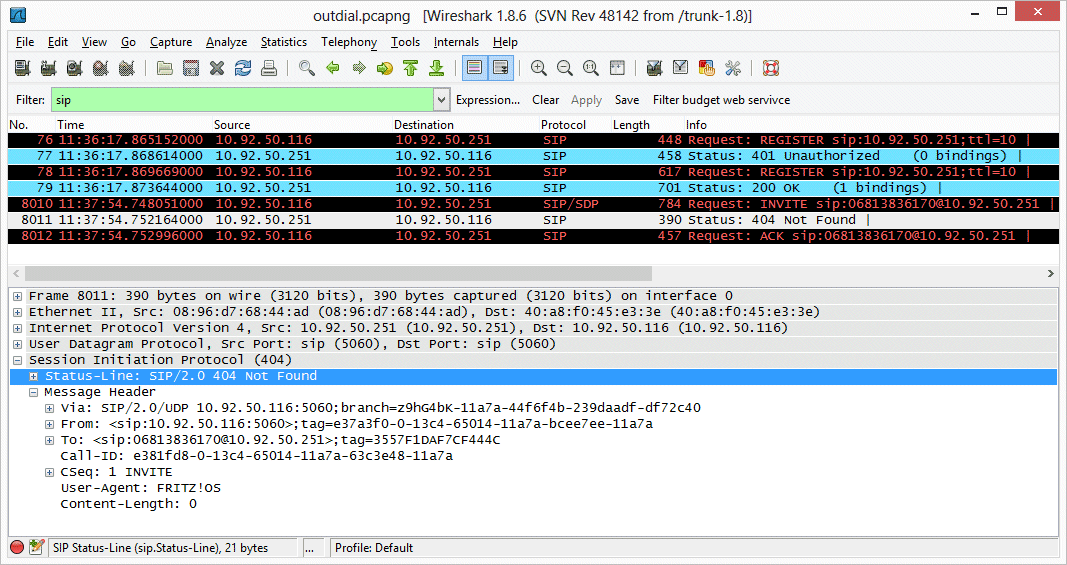This screenshot has height=565, width=1067.
Task: Expand the Ethernet II section
Action: click(18, 312)
